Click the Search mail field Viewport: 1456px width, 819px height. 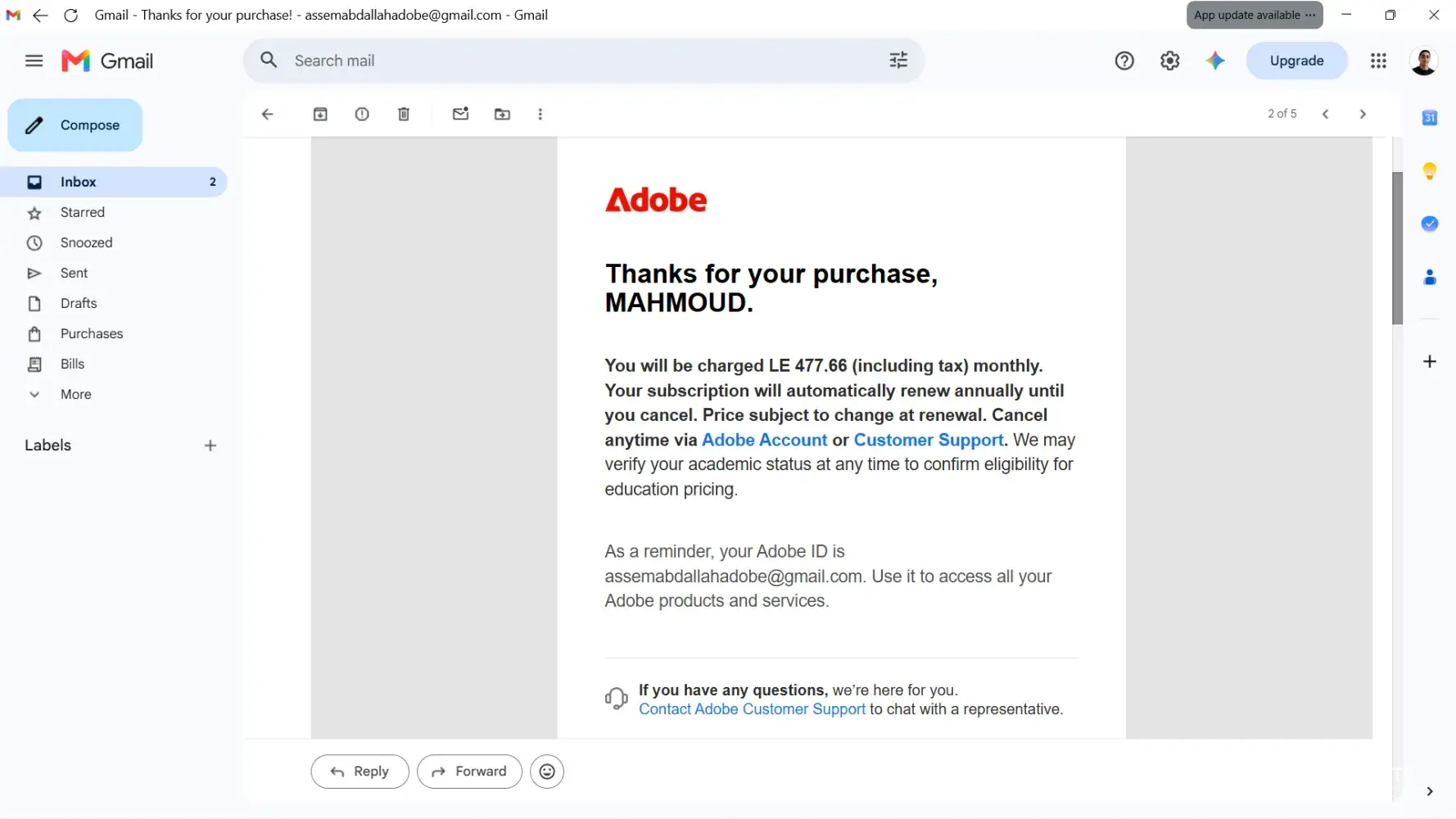[584, 61]
